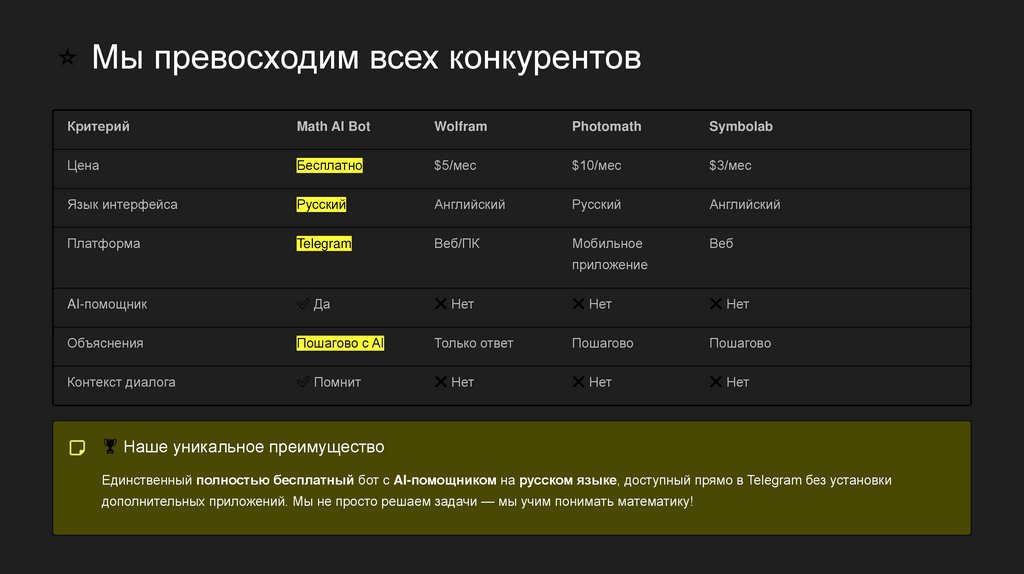Screen dimensions: 1024x574
Task: Click the X icon in Wolfram's Контекст диалога cell
Action: pos(441,382)
